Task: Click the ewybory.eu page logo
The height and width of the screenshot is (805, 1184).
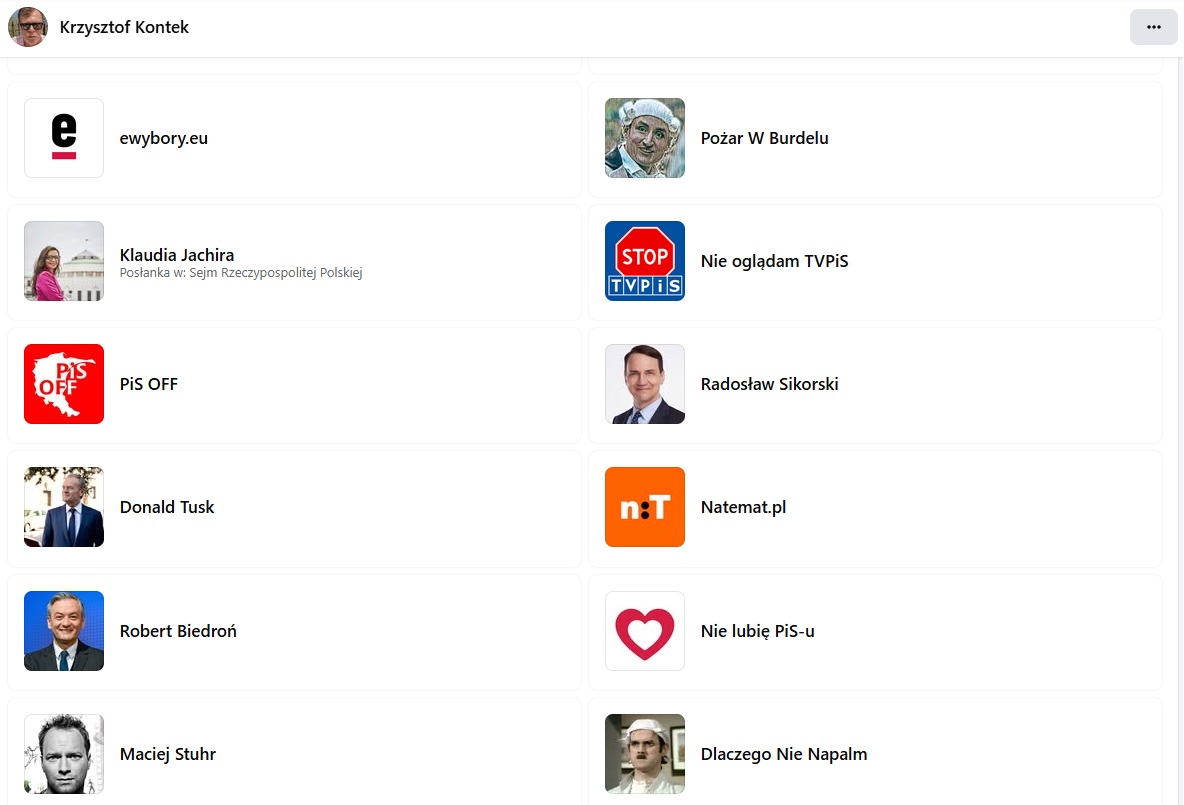Action: tap(64, 138)
